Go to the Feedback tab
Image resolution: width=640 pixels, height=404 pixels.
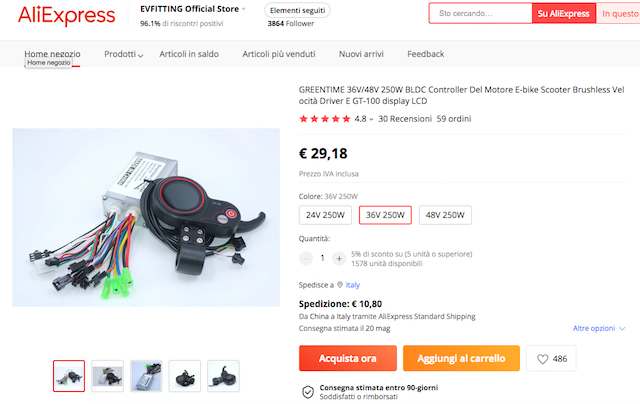[x=426, y=54]
